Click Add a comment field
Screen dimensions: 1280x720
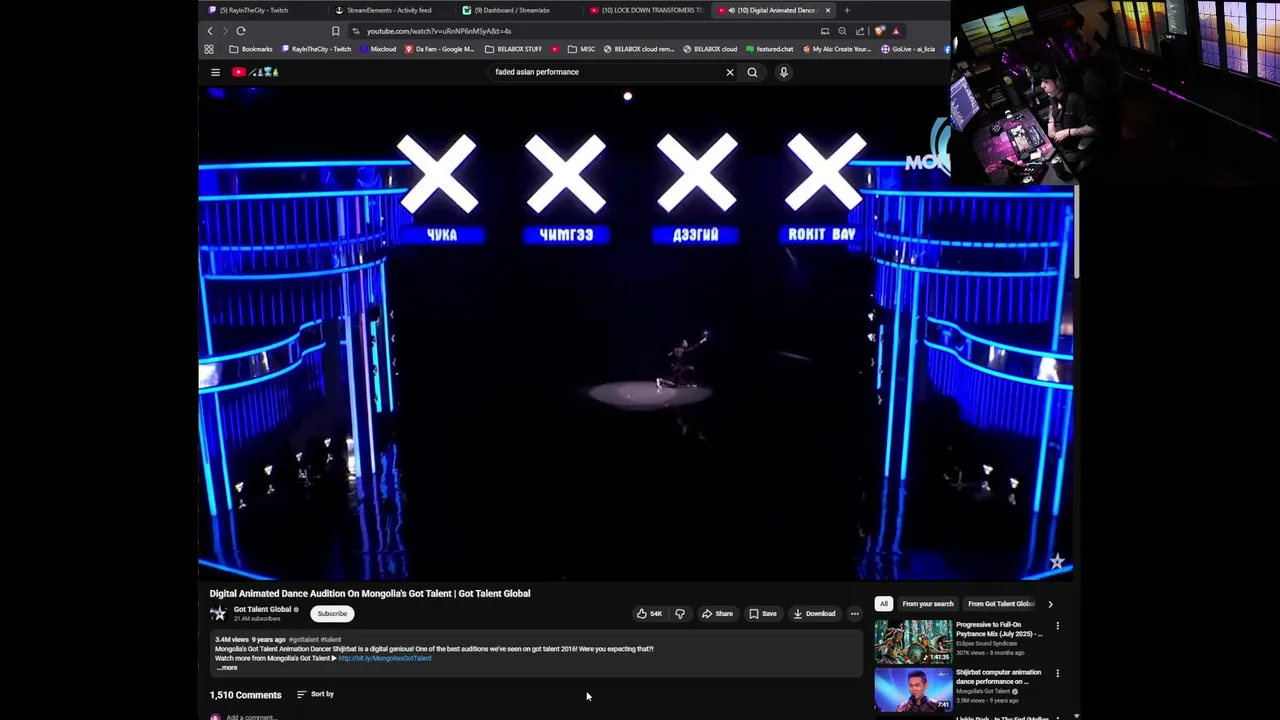pyautogui.click(x=251, y=717)
